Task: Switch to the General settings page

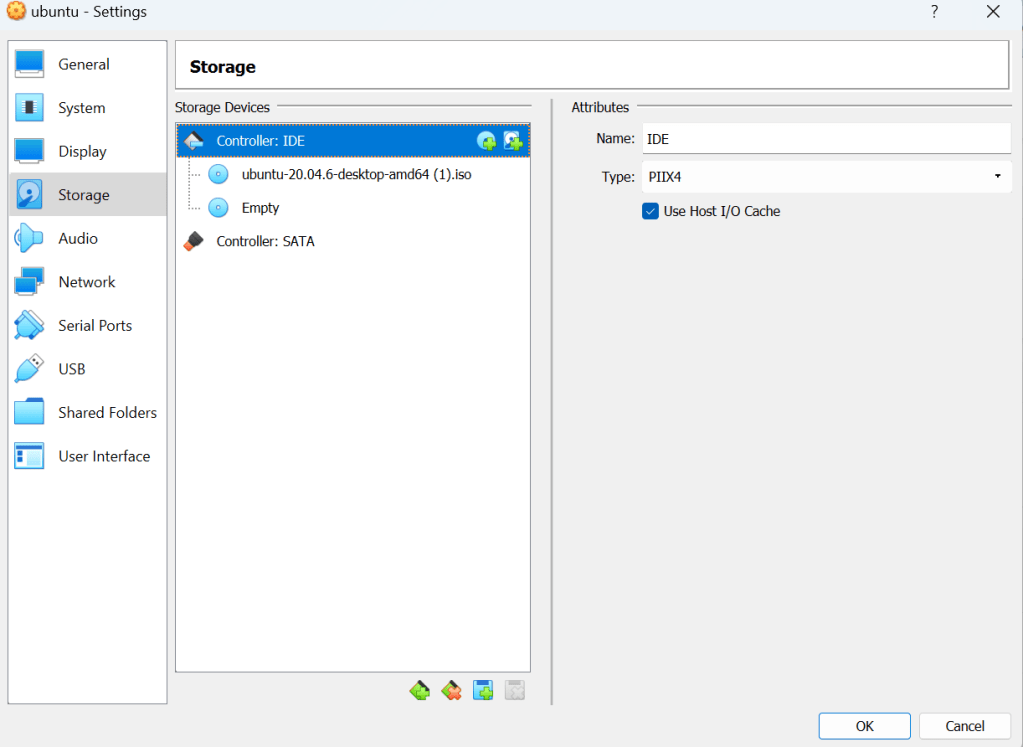Action: pyautogui.click(x=84, y=64)
